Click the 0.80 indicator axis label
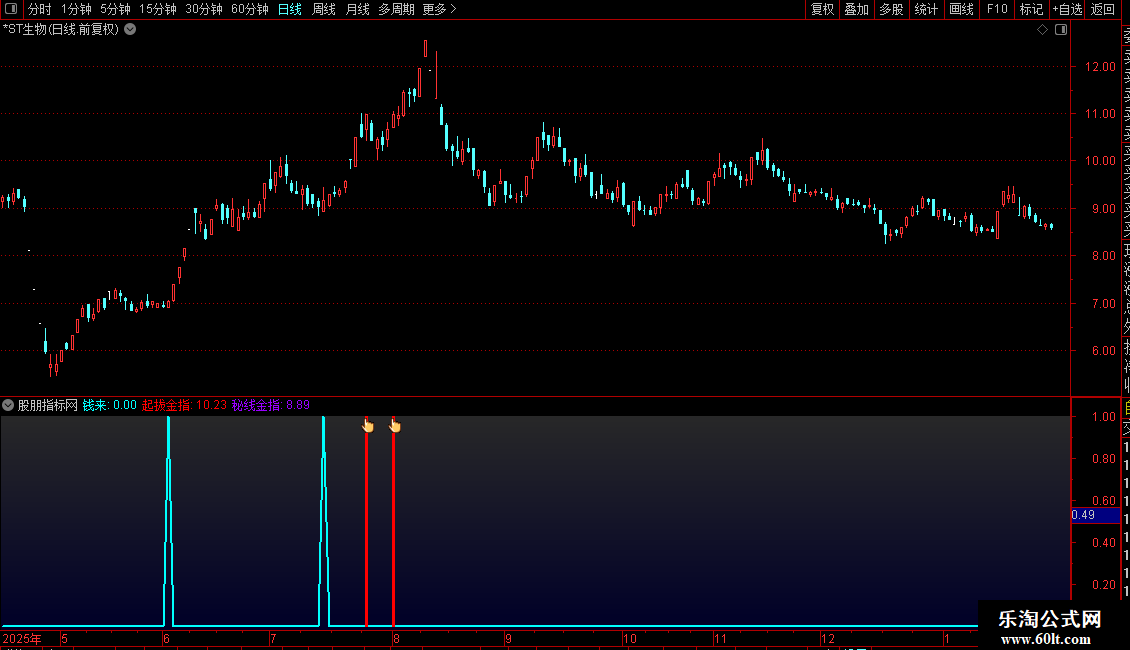1130x650 pixels. click(1103, 459)
